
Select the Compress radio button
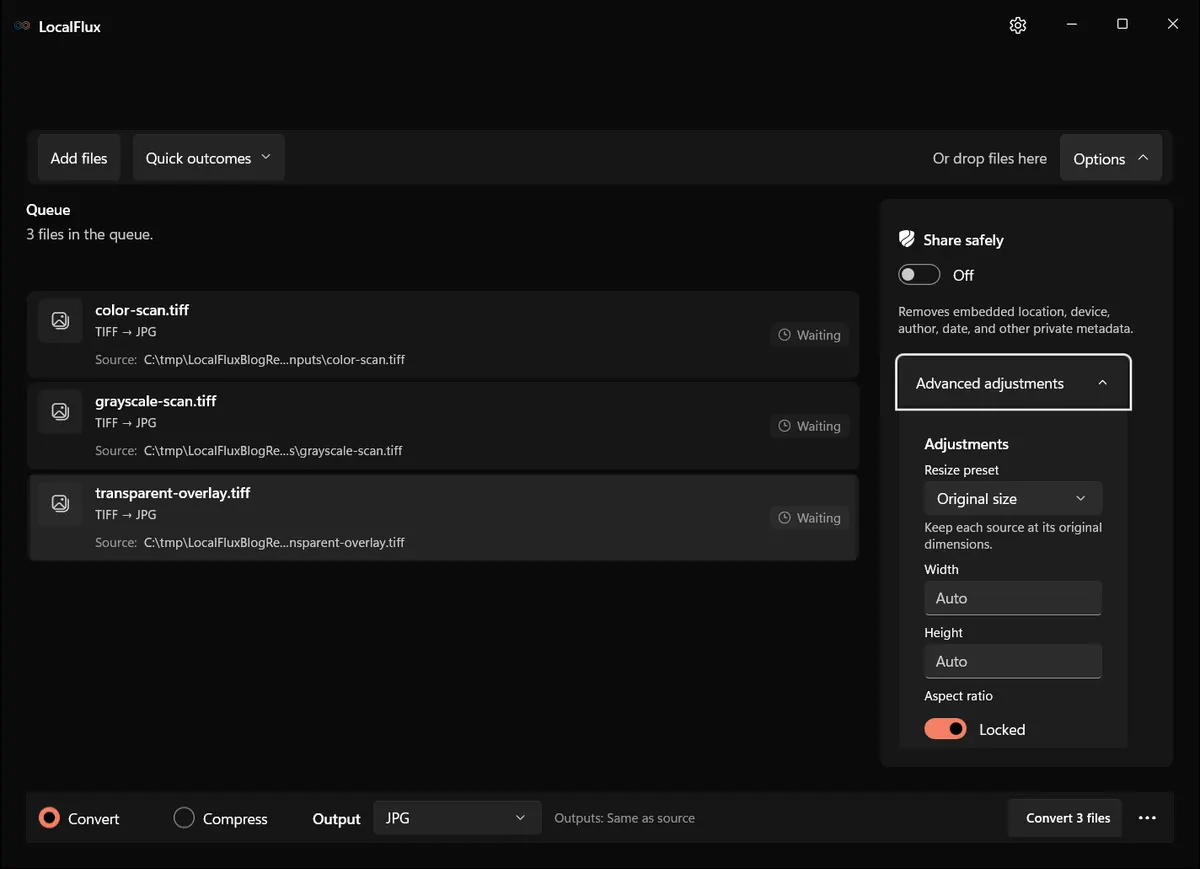point(184,818)
